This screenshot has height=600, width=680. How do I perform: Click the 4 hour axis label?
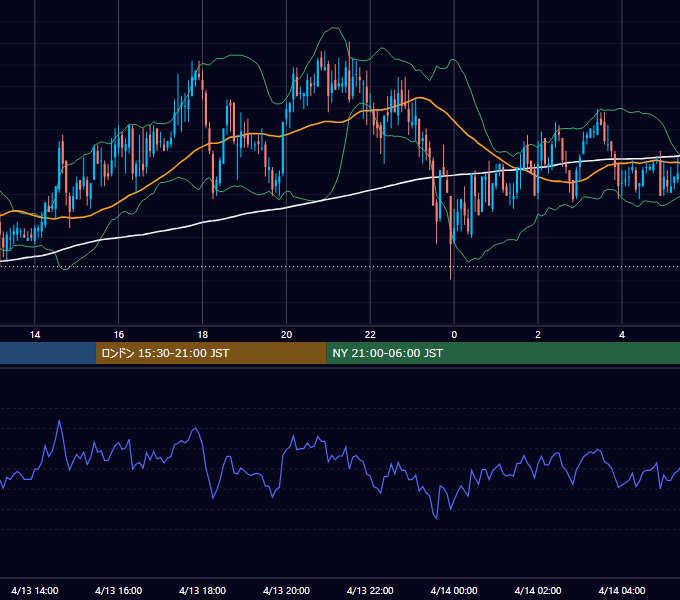pos(622,335)
